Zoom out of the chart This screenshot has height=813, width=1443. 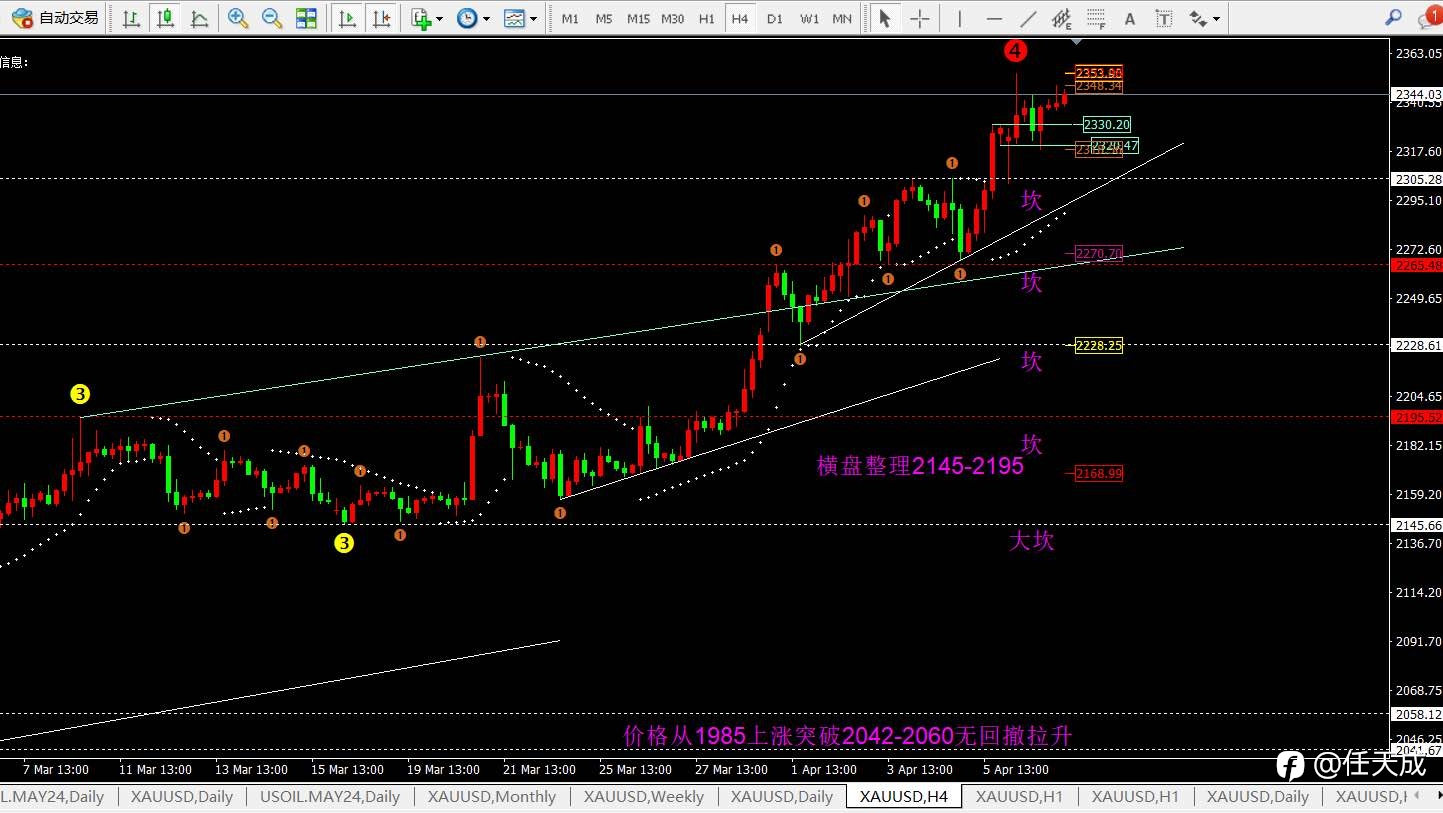tap(272, 18)
